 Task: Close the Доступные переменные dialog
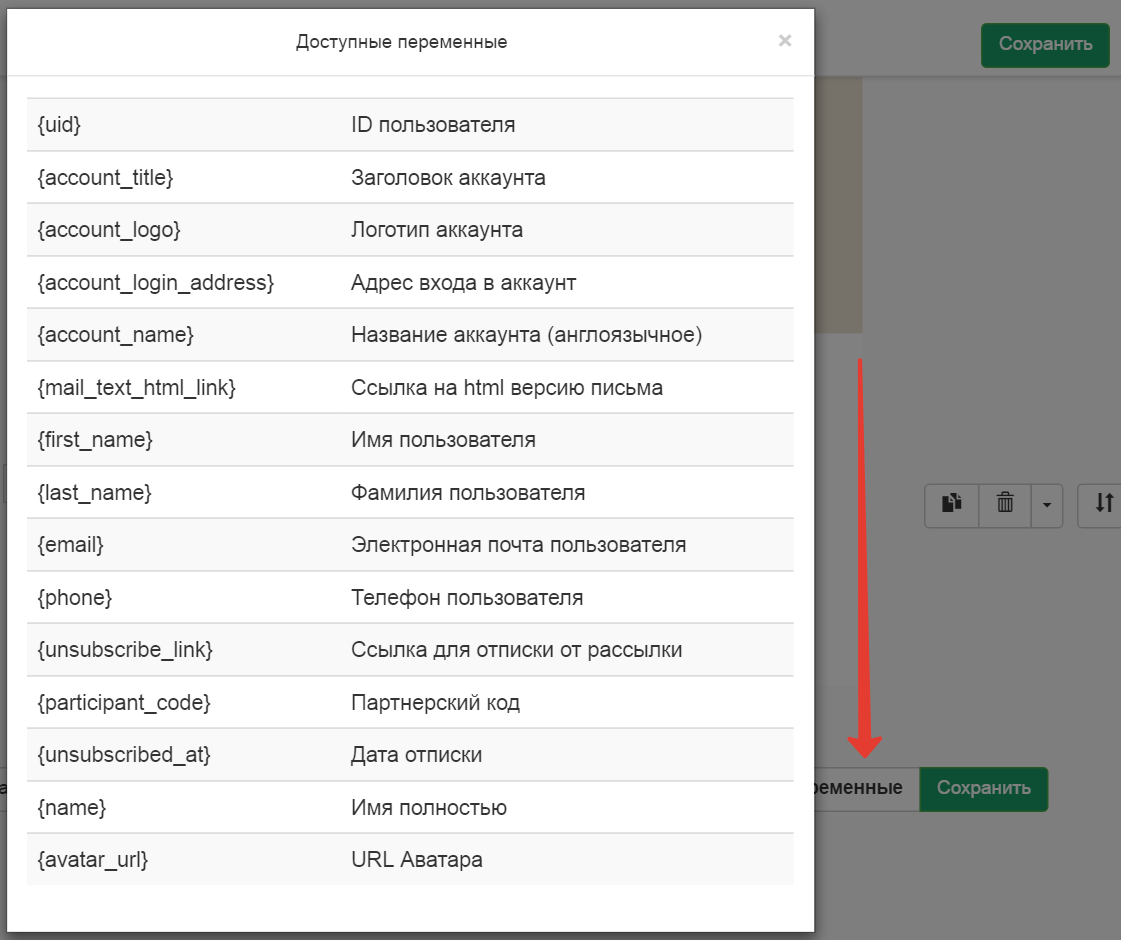(784, 41)
